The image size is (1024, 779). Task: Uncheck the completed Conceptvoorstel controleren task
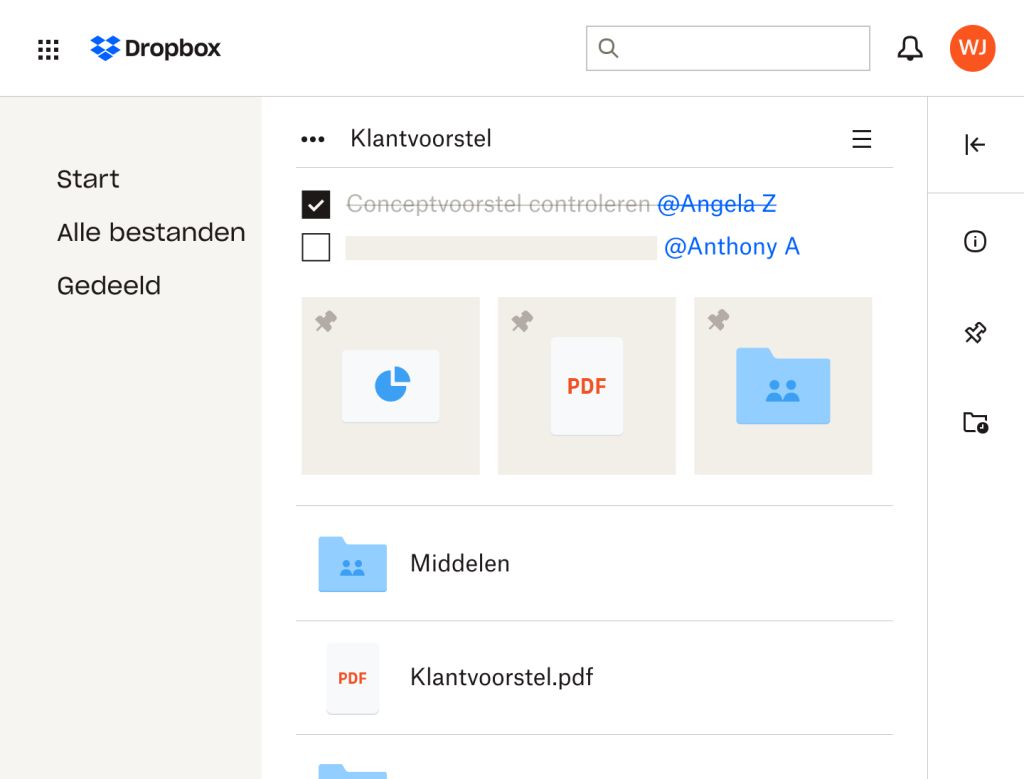(316, 204)
